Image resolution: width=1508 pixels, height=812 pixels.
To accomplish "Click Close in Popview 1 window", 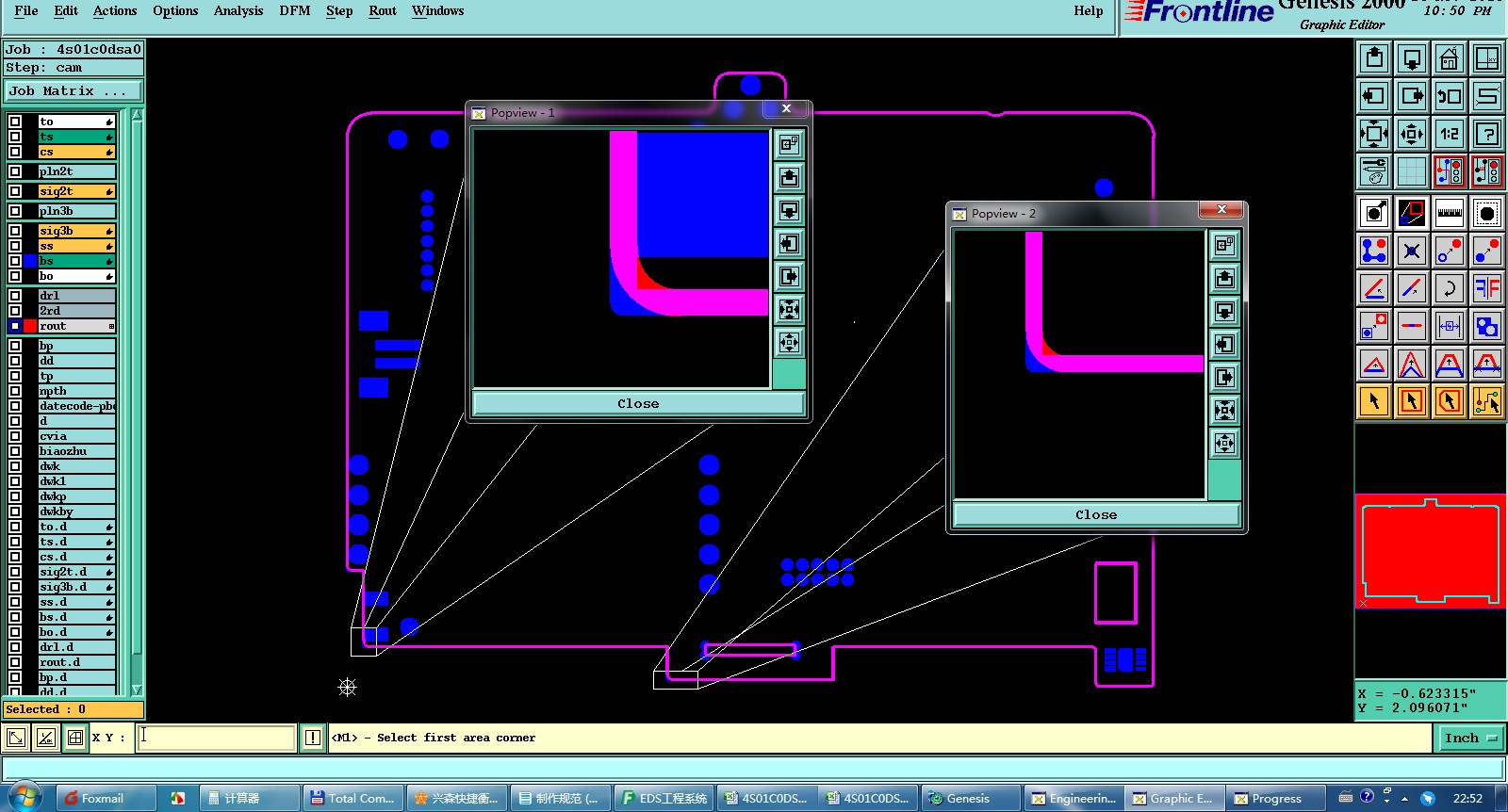I will (638, 403).
